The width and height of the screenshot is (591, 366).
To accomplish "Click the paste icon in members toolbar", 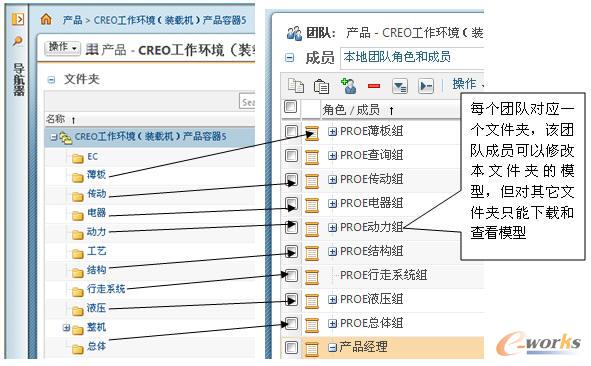I will coord(321,86).
